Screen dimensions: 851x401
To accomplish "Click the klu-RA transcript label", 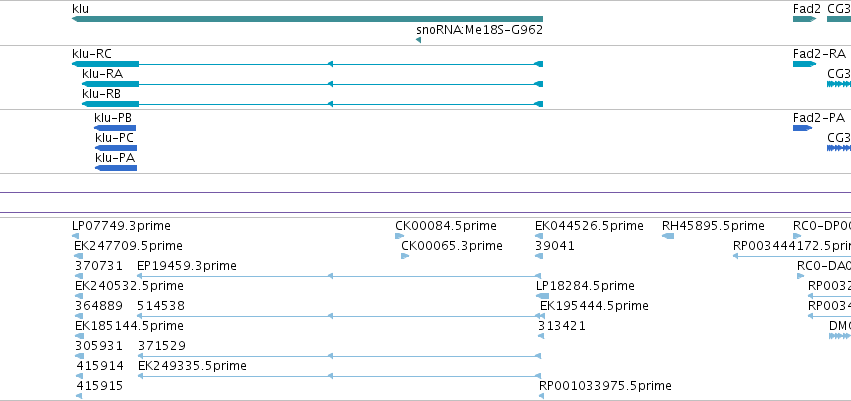I will 103,73.
